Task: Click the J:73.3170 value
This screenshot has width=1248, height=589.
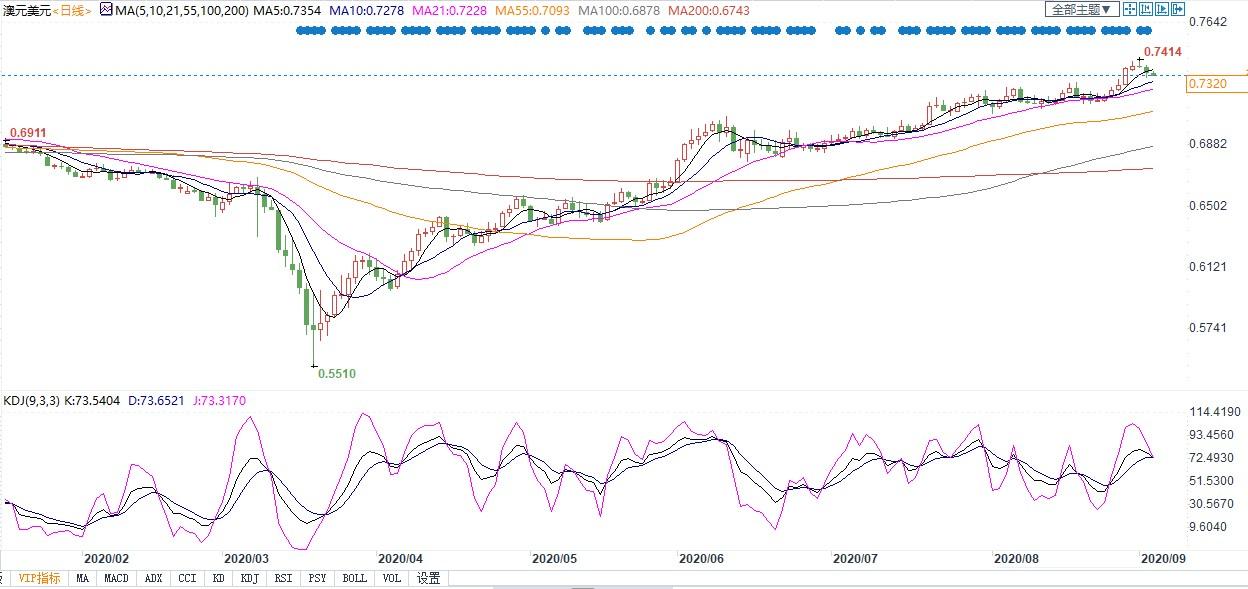Action: (x=220, y=401)
